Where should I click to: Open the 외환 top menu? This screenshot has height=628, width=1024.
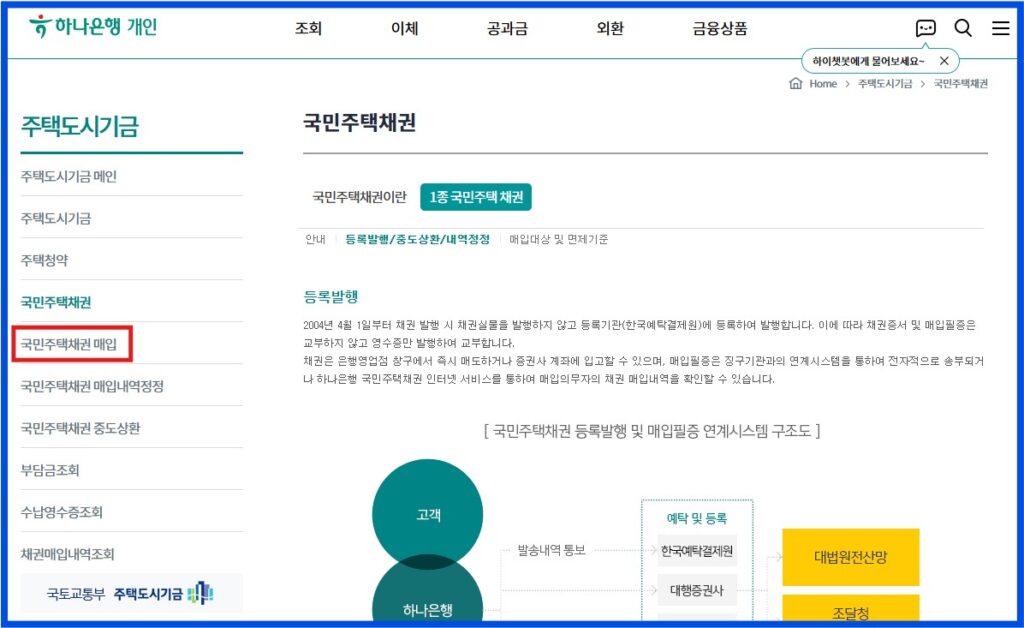point(610,29)
